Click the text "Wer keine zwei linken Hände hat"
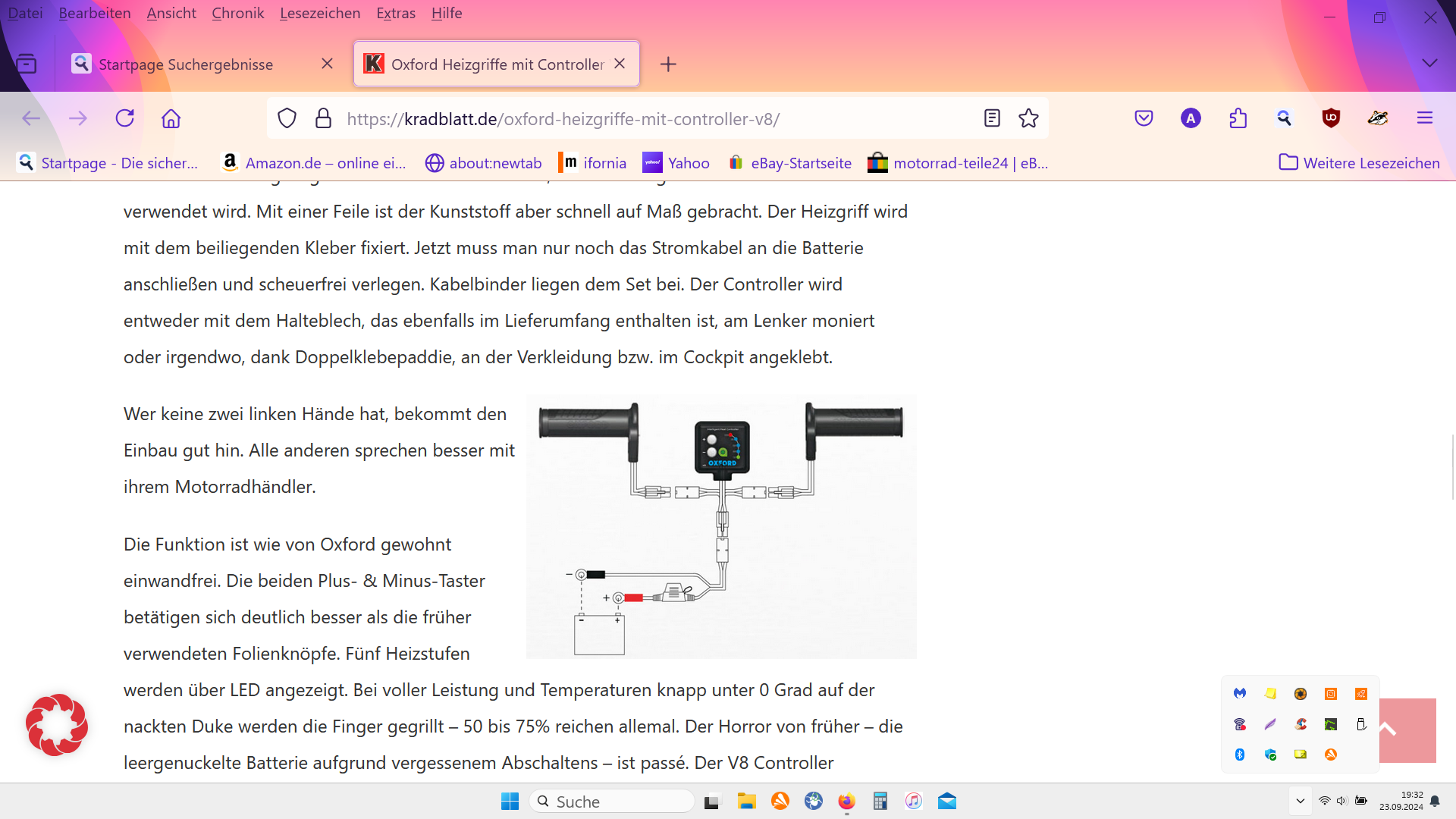 pyautogui.click(x=256, y=414)
